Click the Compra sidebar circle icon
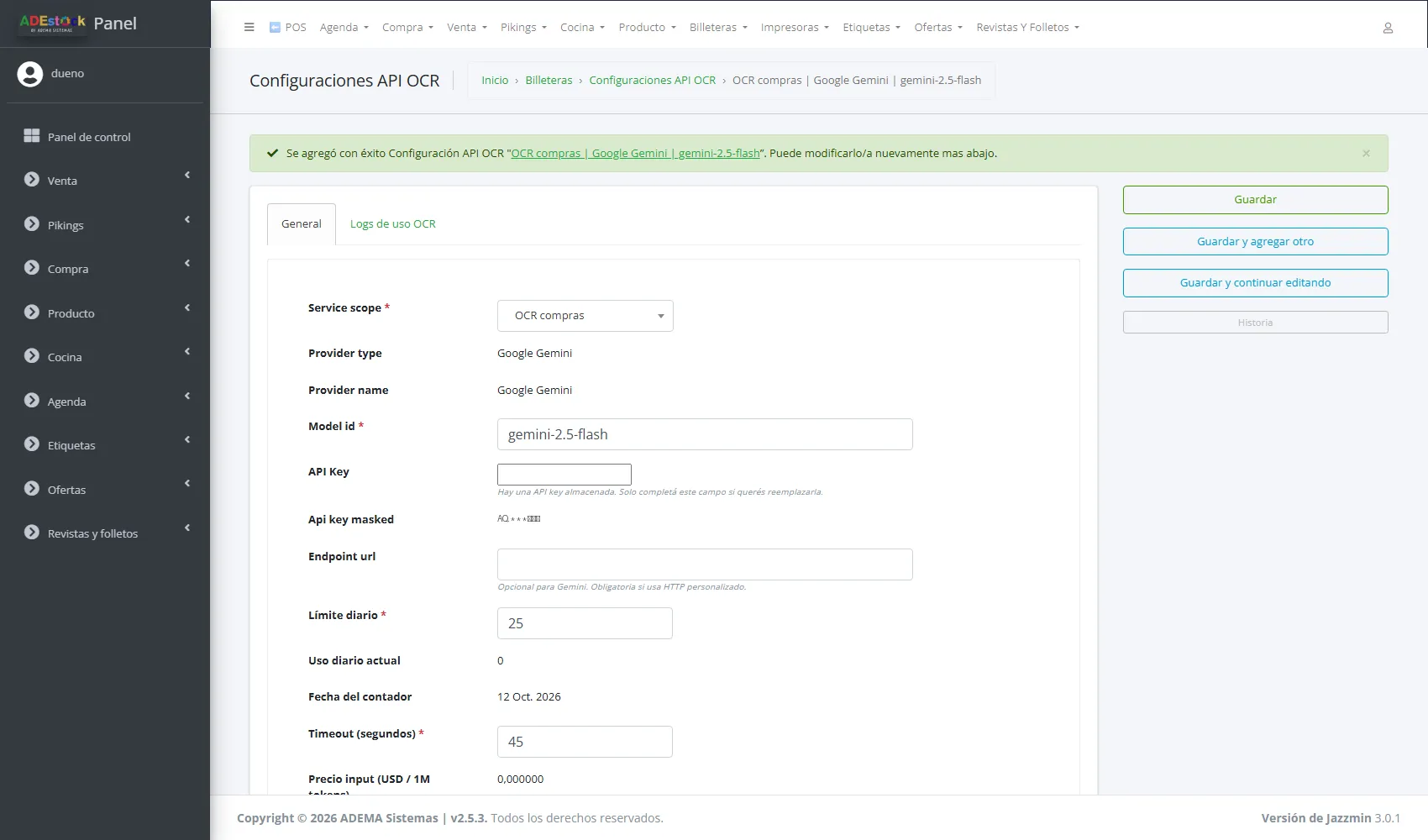Image resolution: width=1428 pixels, height=840 pixels. (32, 268)
